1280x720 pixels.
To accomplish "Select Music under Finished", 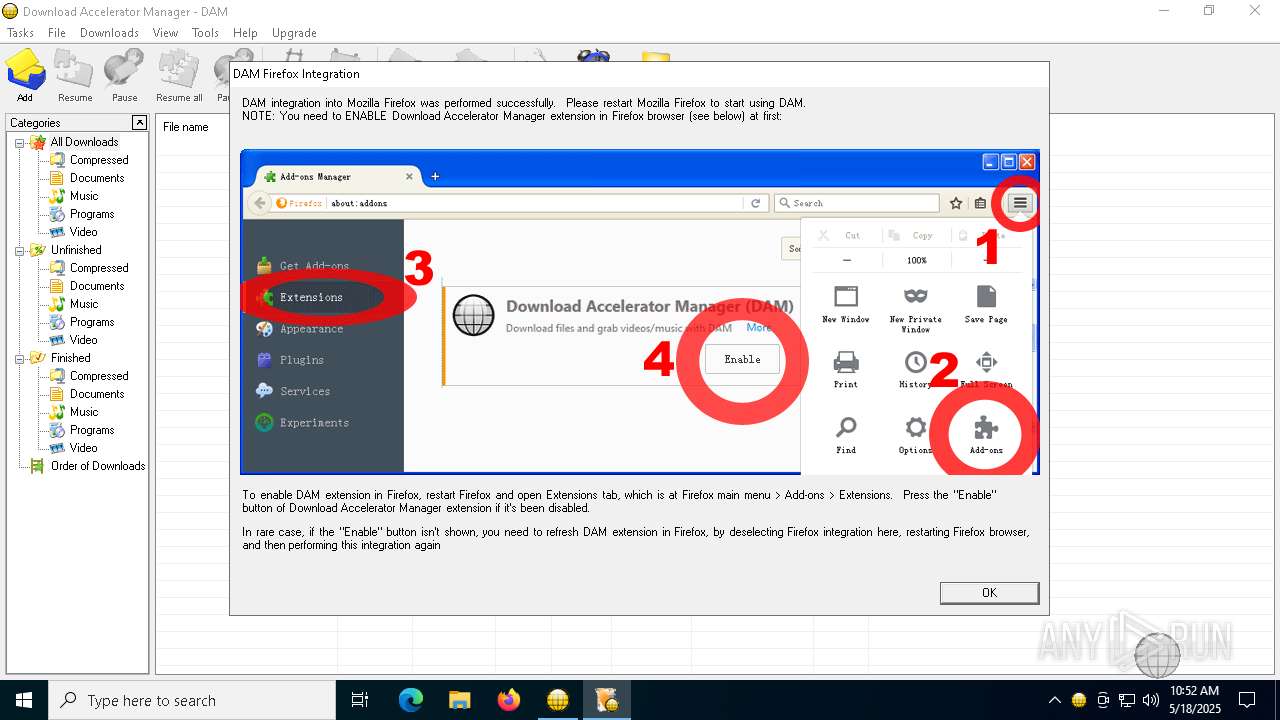I will coord(84,412).
